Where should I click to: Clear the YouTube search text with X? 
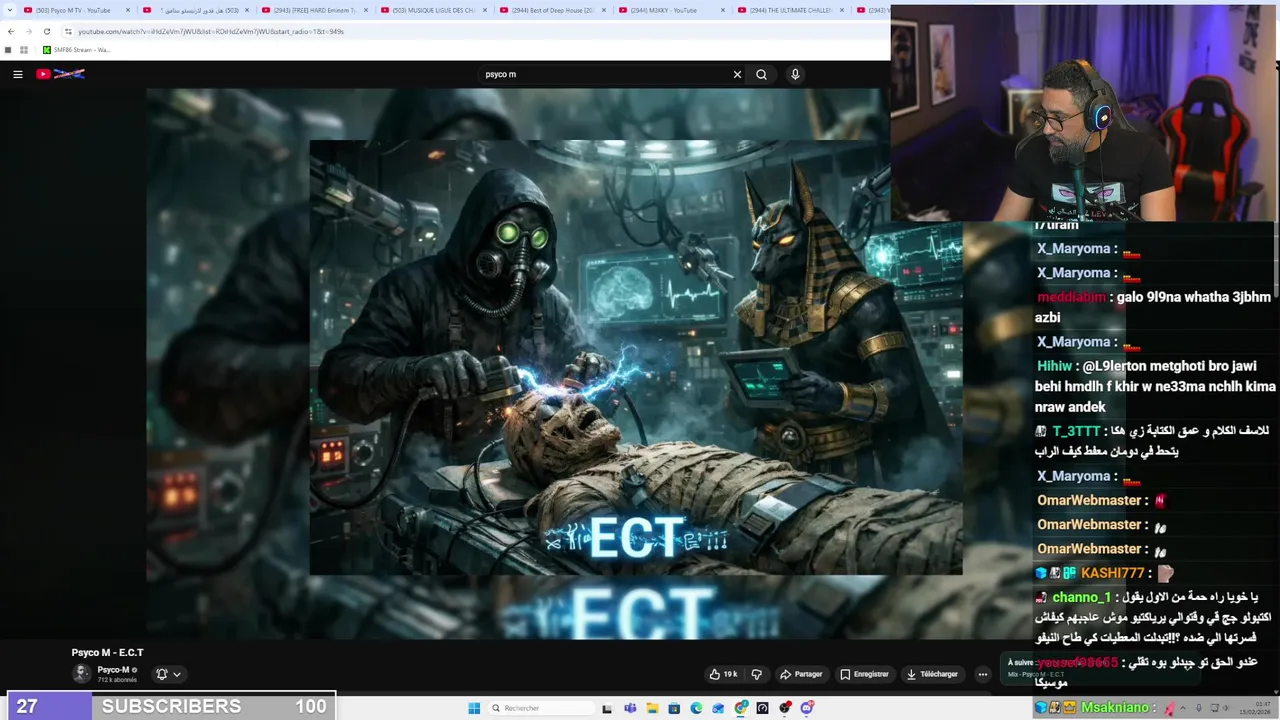737,74
